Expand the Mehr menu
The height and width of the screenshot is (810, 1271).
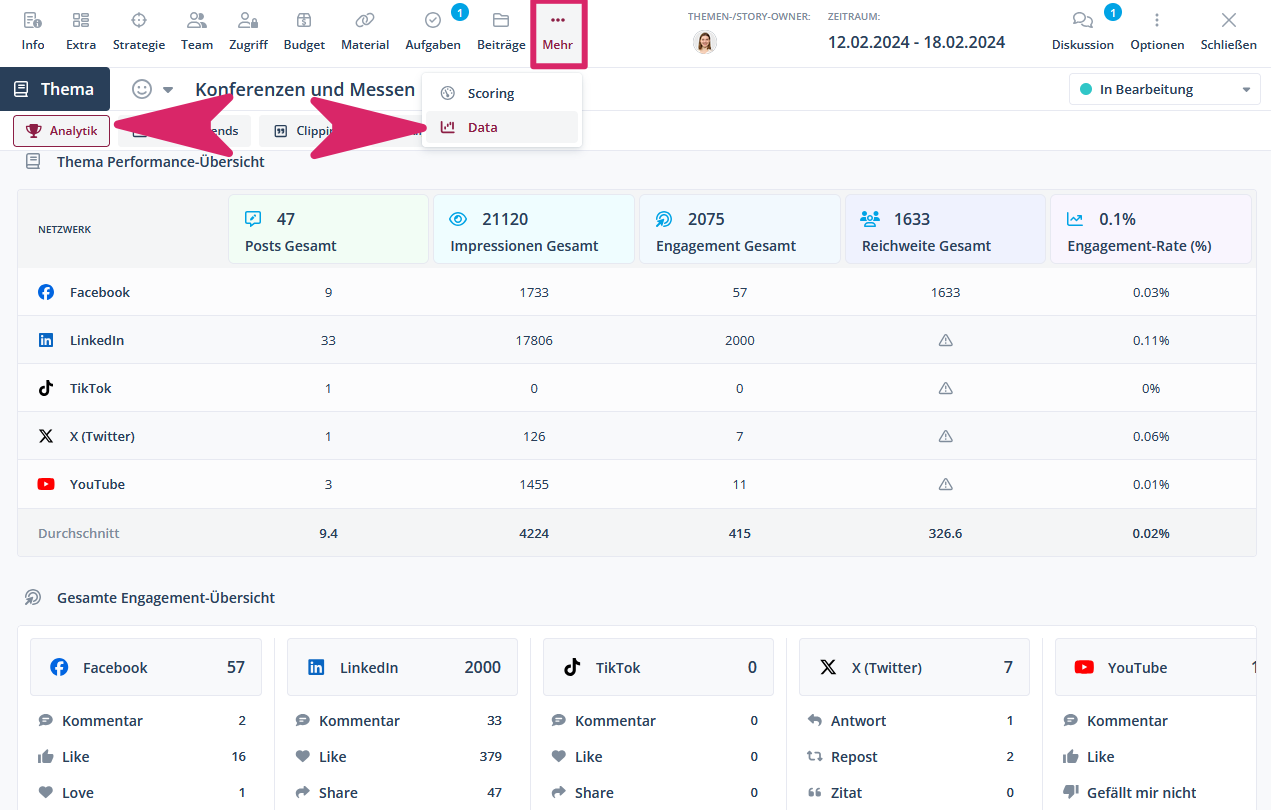[x=558, y=31]
